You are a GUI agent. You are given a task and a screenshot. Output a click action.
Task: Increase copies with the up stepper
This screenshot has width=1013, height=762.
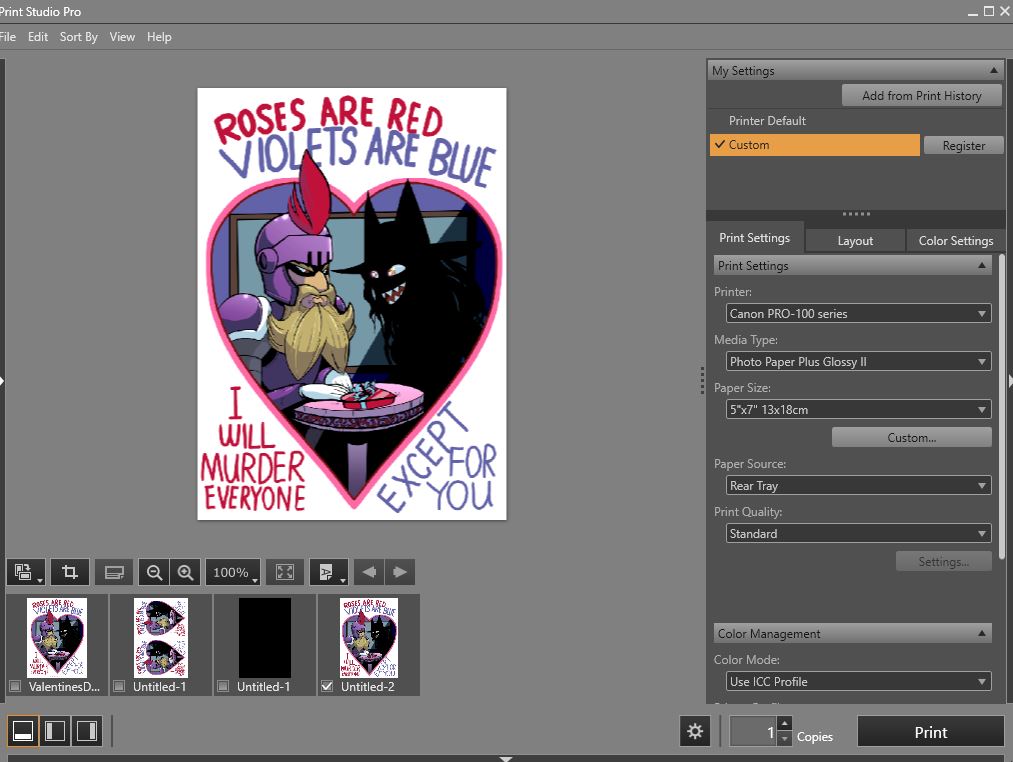784,724
